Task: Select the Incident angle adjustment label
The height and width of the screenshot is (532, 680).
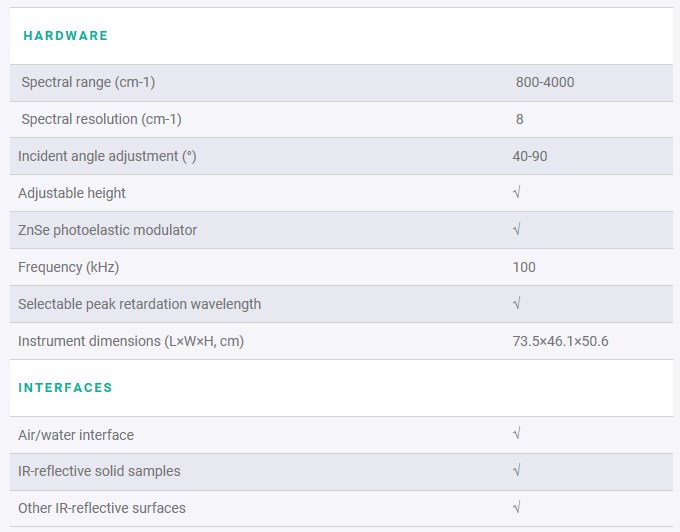Action: tap(107, 156)
